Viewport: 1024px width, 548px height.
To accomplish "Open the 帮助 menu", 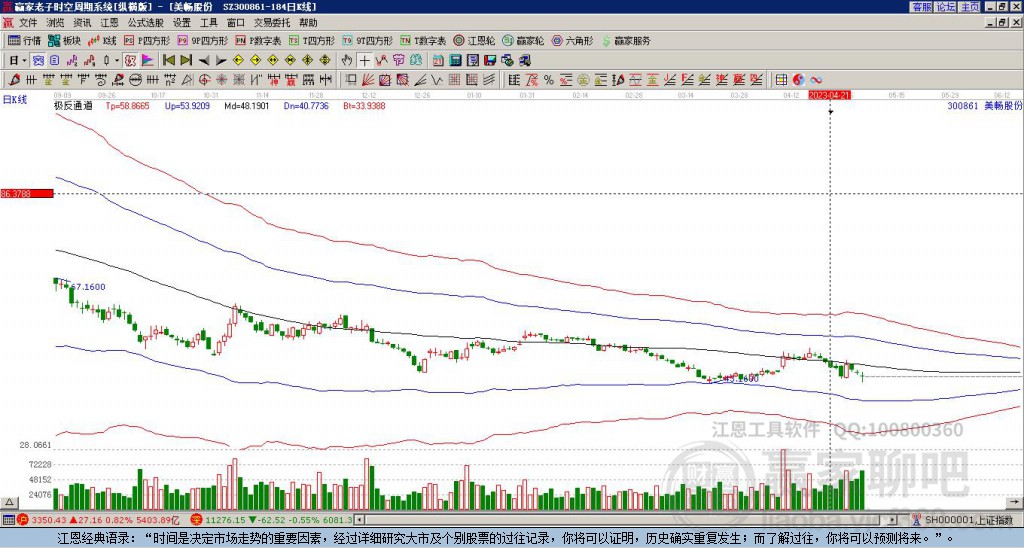I will pyautogui.click(x=308, y=23).
